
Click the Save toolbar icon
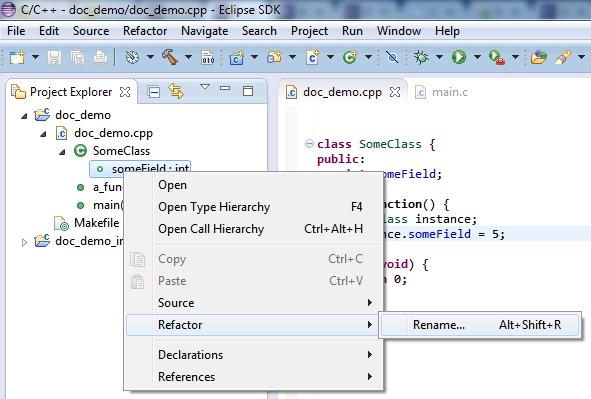(x=54, y=58)
